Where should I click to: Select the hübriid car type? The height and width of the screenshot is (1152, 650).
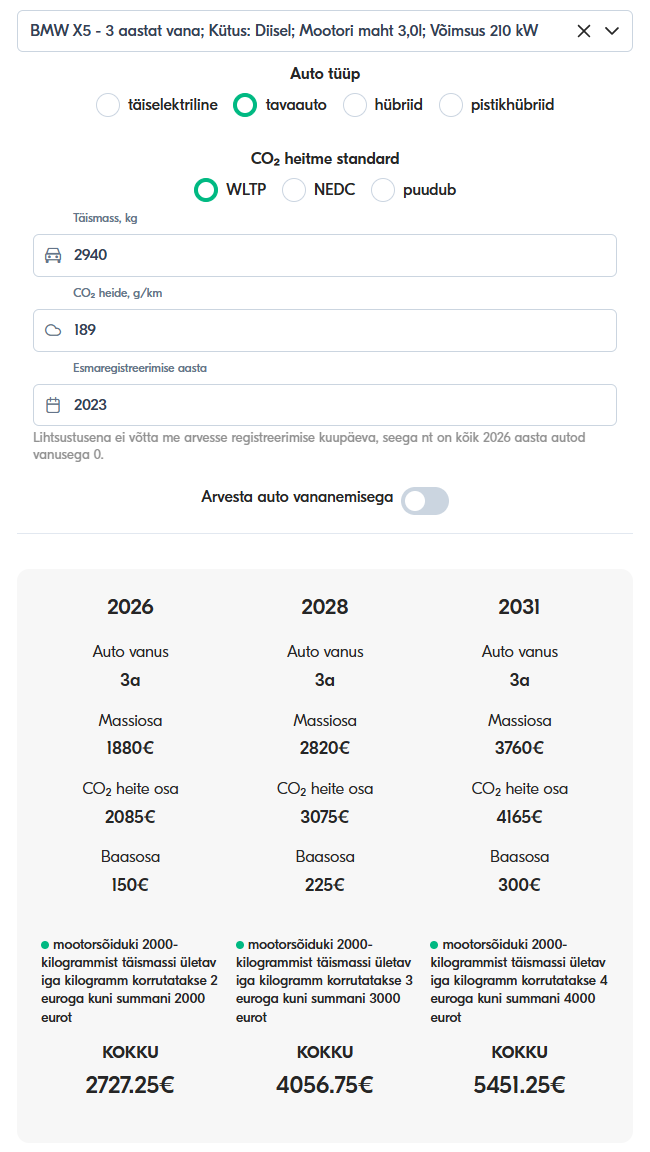click(355, 105)
